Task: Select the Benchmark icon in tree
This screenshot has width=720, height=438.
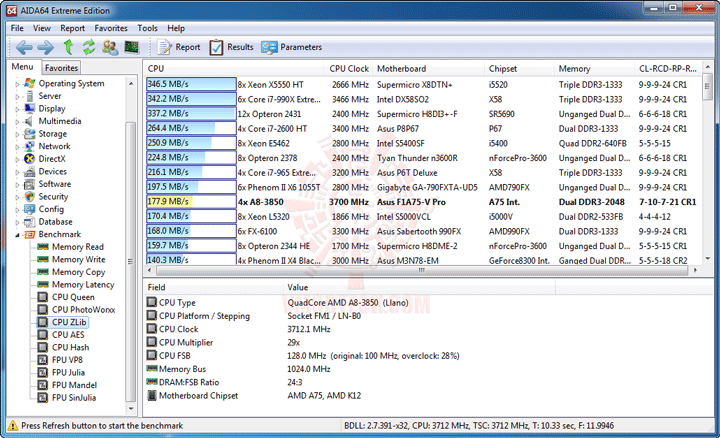Action: 29,234
